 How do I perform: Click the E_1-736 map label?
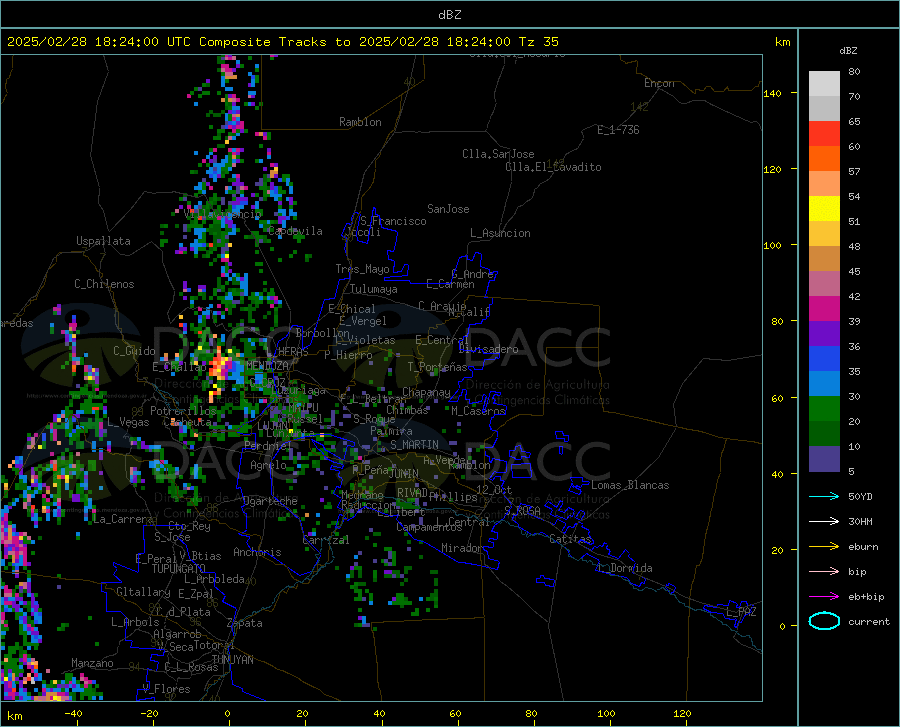click(618, 130)
